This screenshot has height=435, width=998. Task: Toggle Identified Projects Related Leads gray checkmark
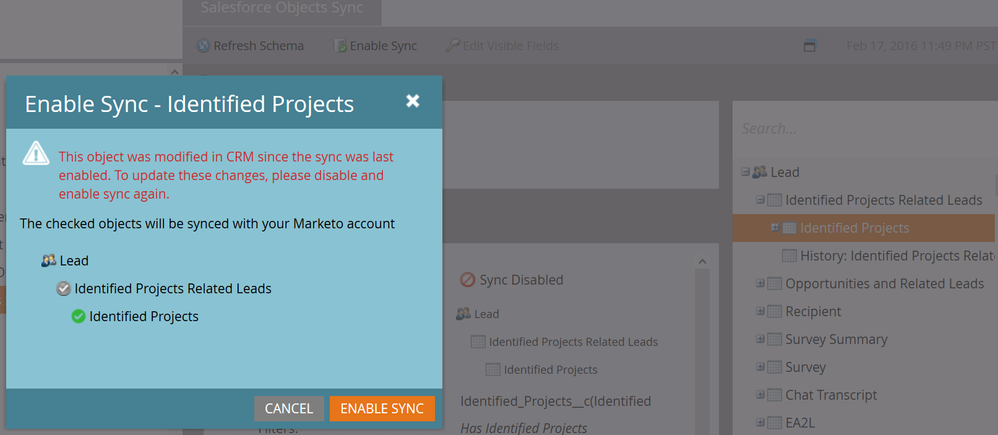64,289
